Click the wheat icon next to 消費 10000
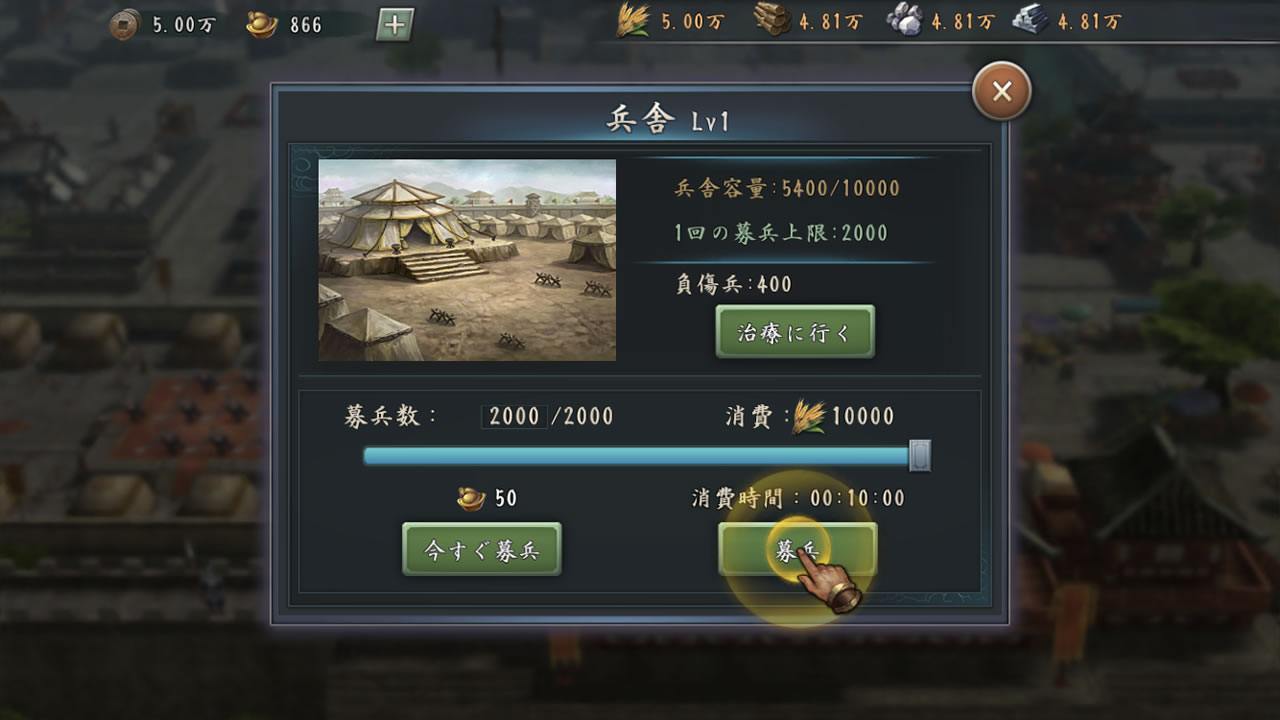 pos(809,417)
